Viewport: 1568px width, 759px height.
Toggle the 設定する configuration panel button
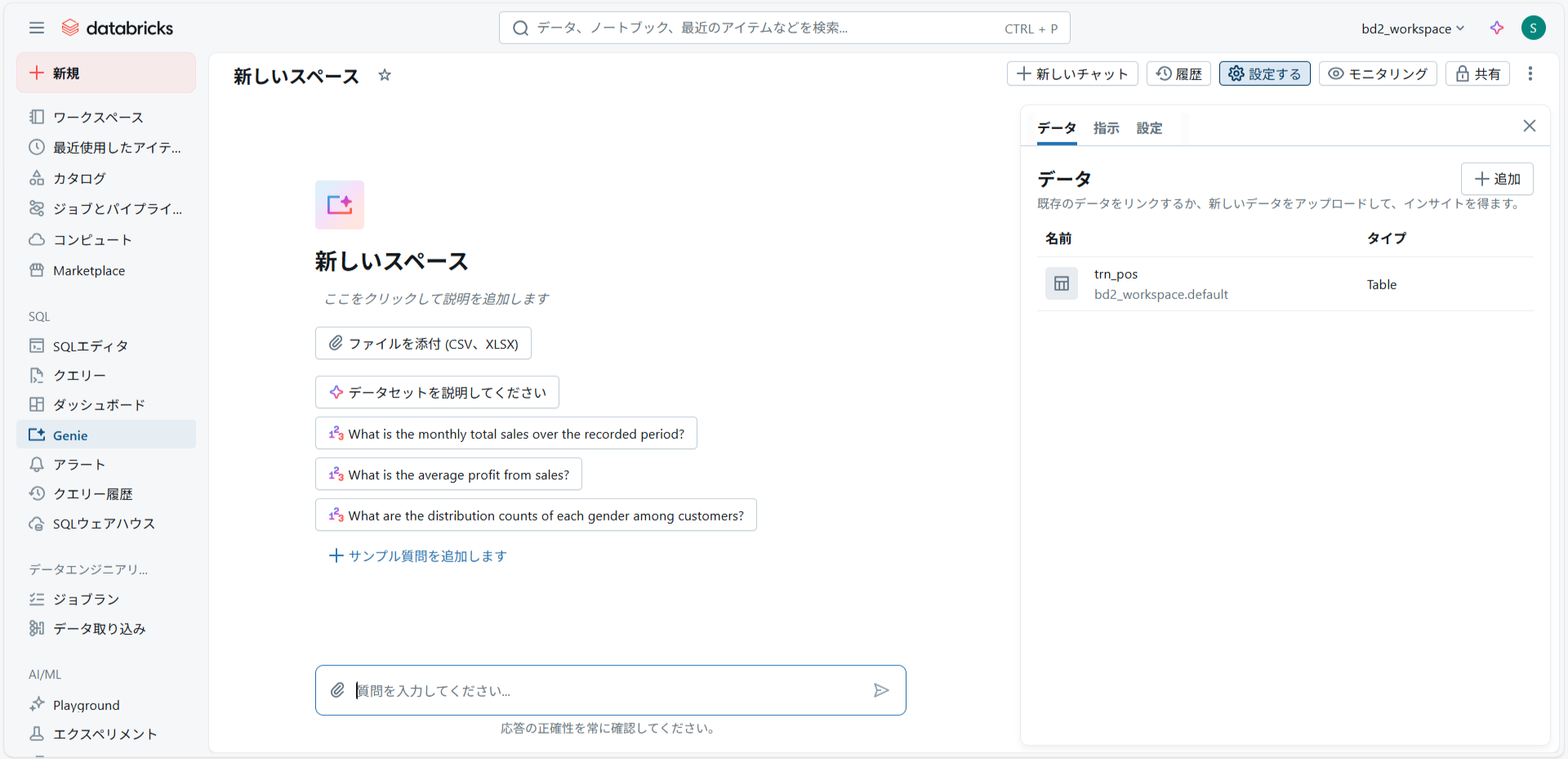point(1264,74)
